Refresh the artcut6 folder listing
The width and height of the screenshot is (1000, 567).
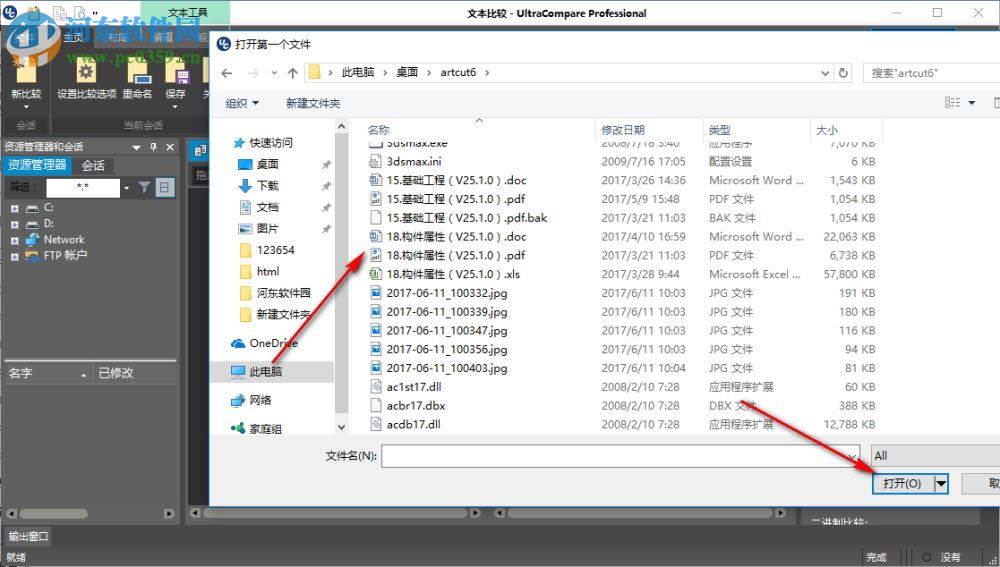point(843,73)
